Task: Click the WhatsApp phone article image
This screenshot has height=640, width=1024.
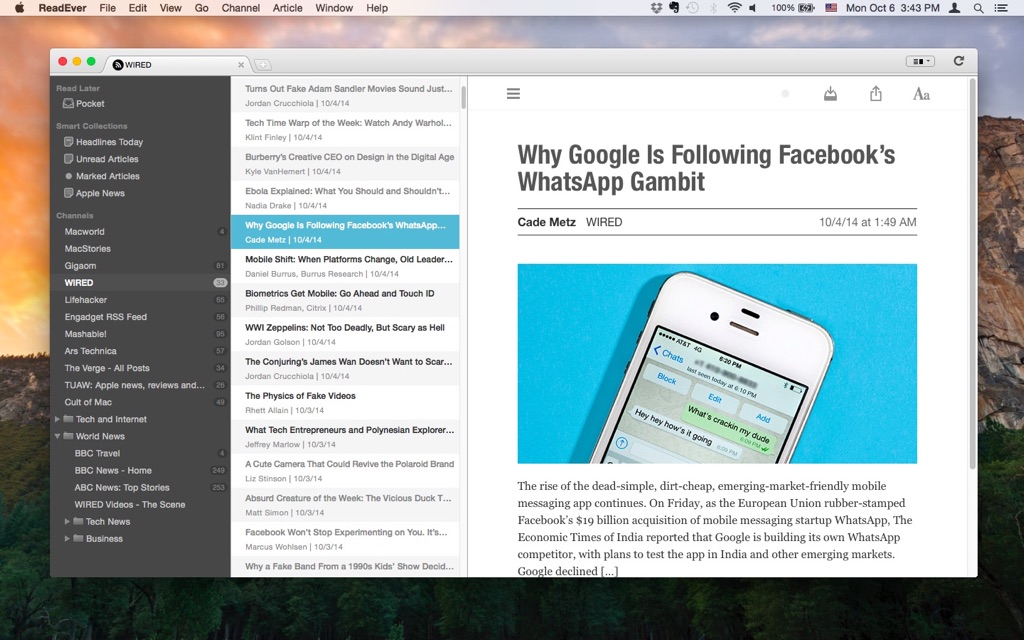Action: [717, 364]
